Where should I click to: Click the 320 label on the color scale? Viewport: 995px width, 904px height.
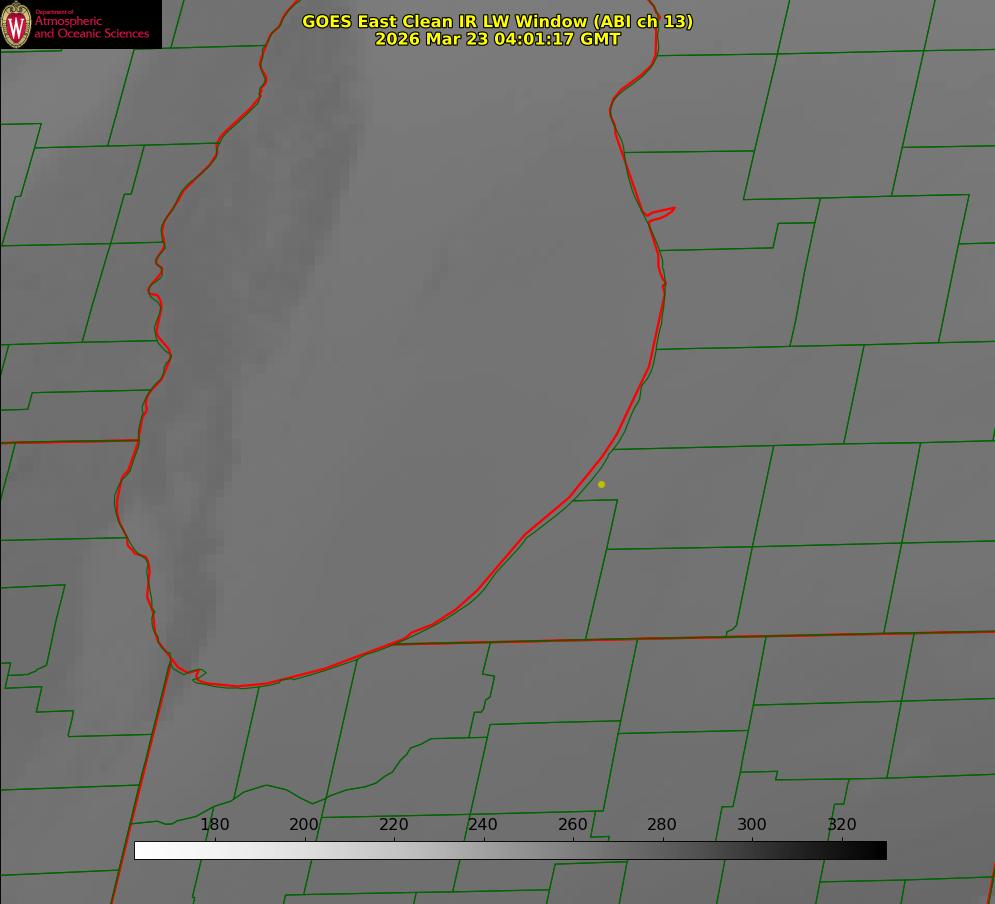point(842,824)
